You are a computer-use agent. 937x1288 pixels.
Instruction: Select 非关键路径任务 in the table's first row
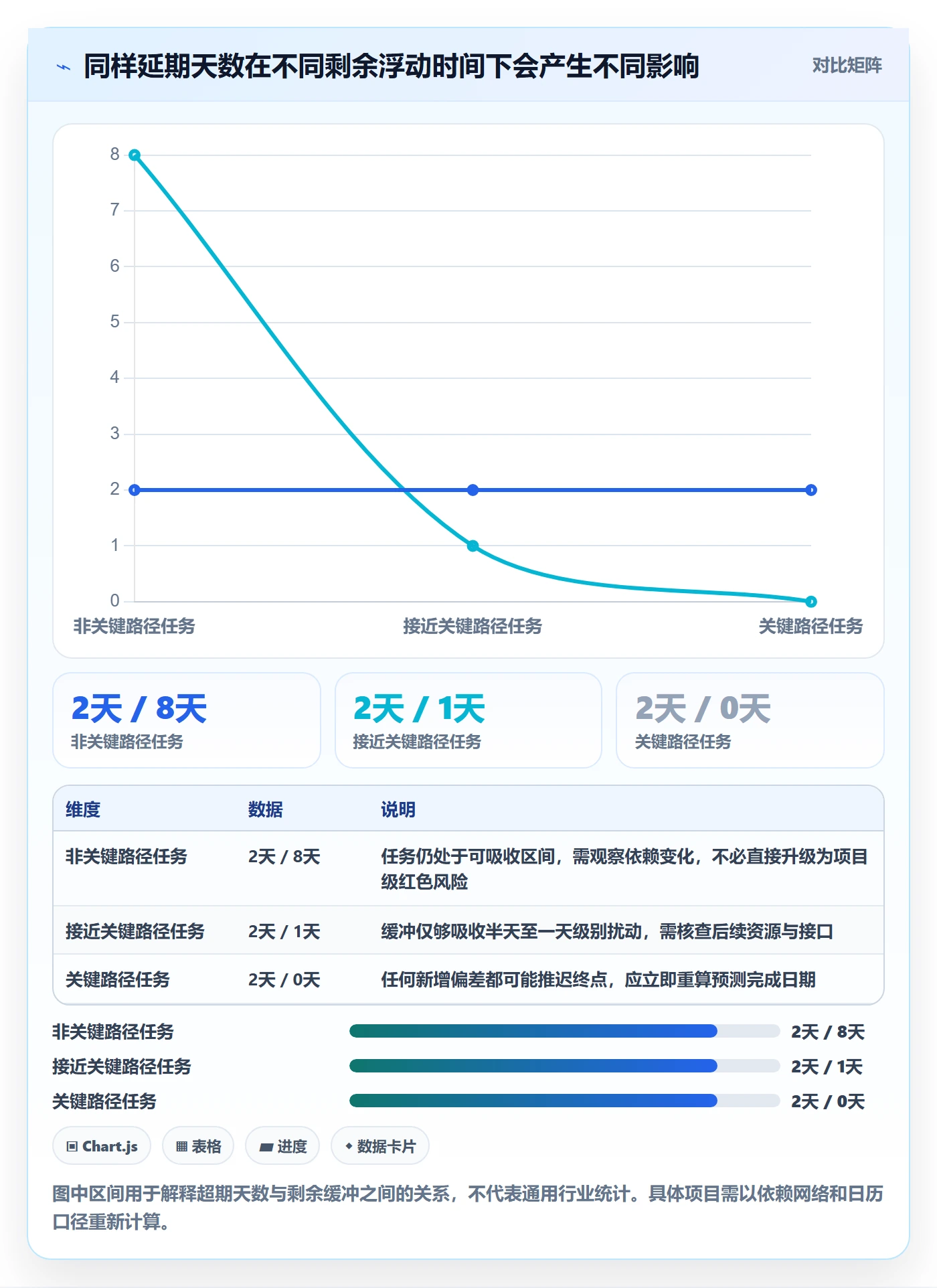tap(126, 856)
